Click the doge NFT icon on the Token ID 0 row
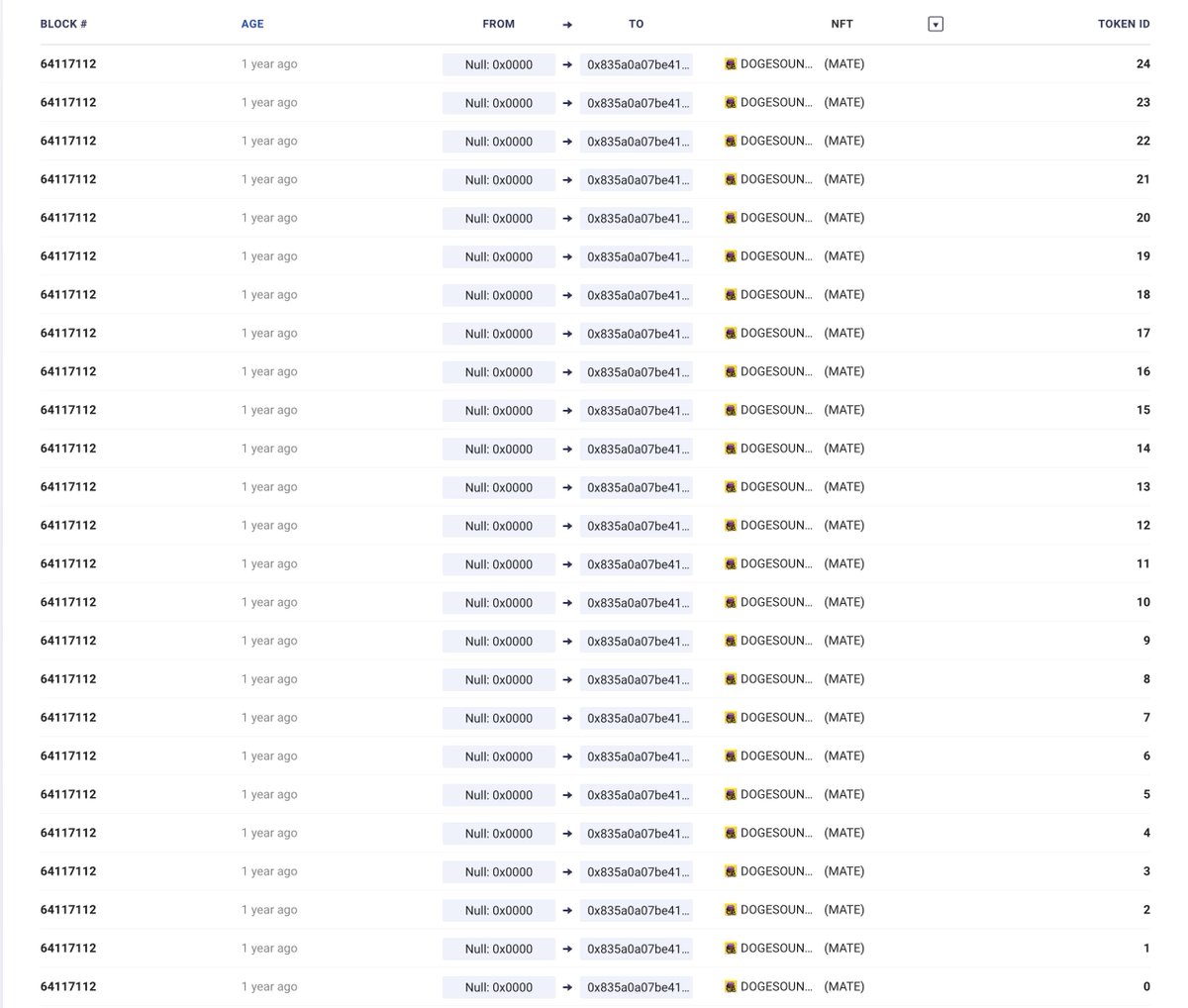Screen dimensions: 1188x1008 731,986
